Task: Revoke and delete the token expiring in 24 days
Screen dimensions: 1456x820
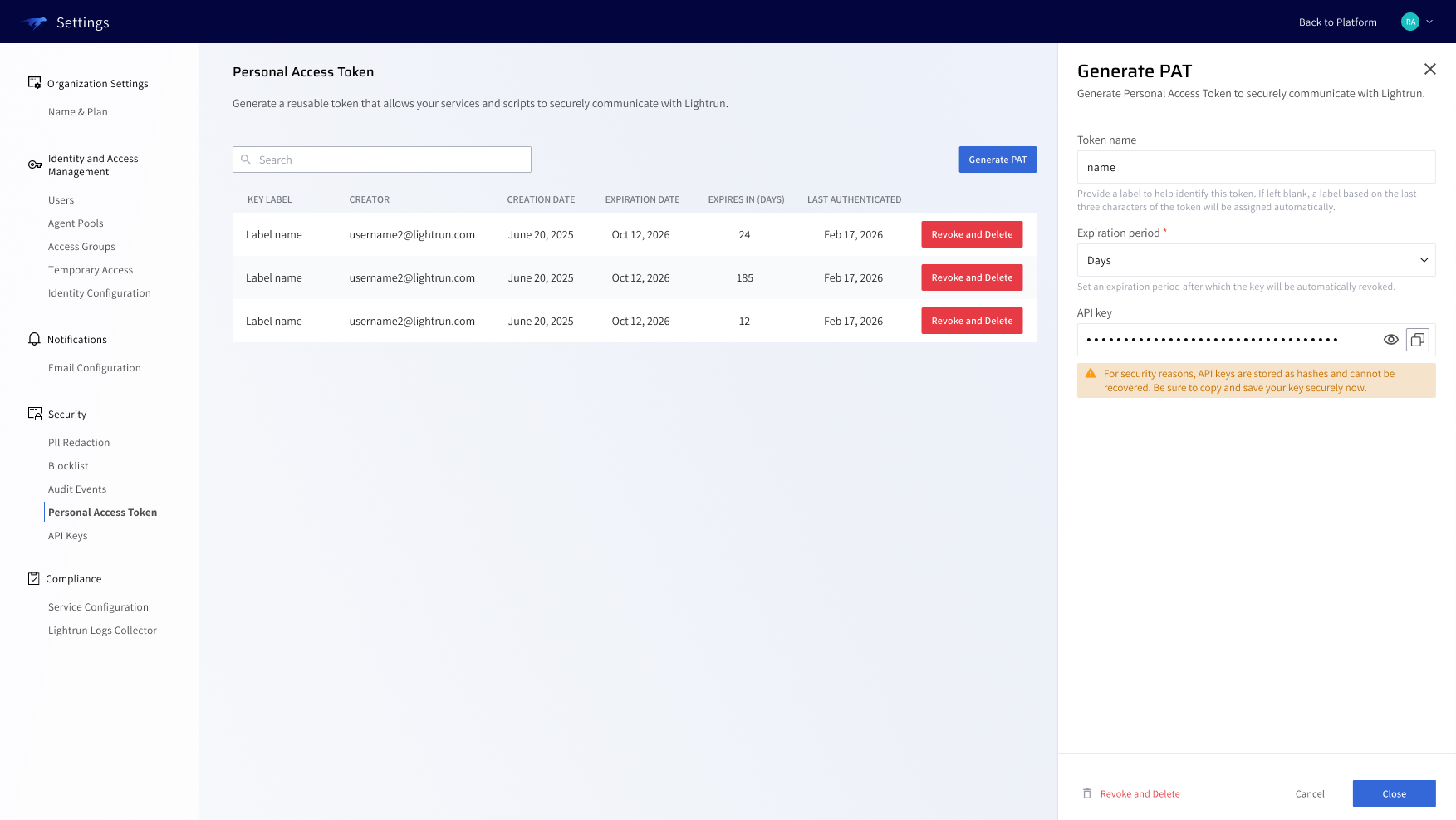Action: point(972,234)
